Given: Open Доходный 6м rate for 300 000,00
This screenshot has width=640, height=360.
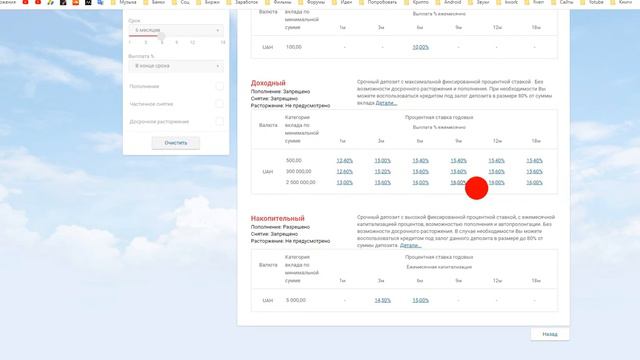Looking at the screenshot, I should (420, 172).
